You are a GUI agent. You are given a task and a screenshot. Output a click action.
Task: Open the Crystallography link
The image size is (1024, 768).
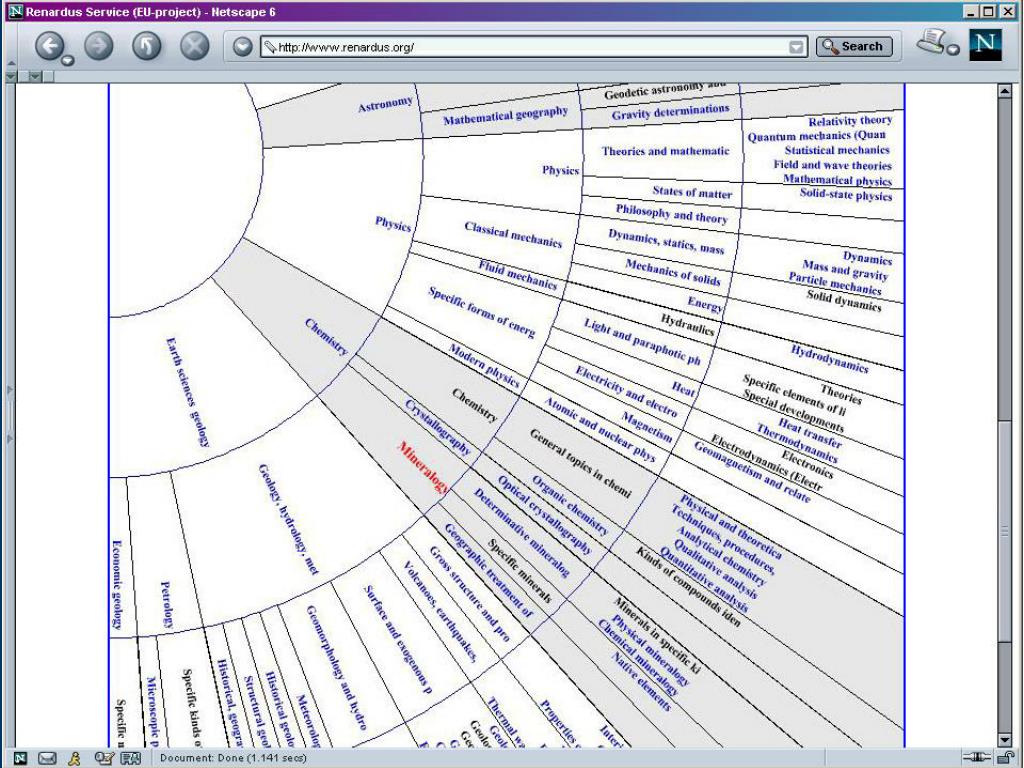click(438, 426)
